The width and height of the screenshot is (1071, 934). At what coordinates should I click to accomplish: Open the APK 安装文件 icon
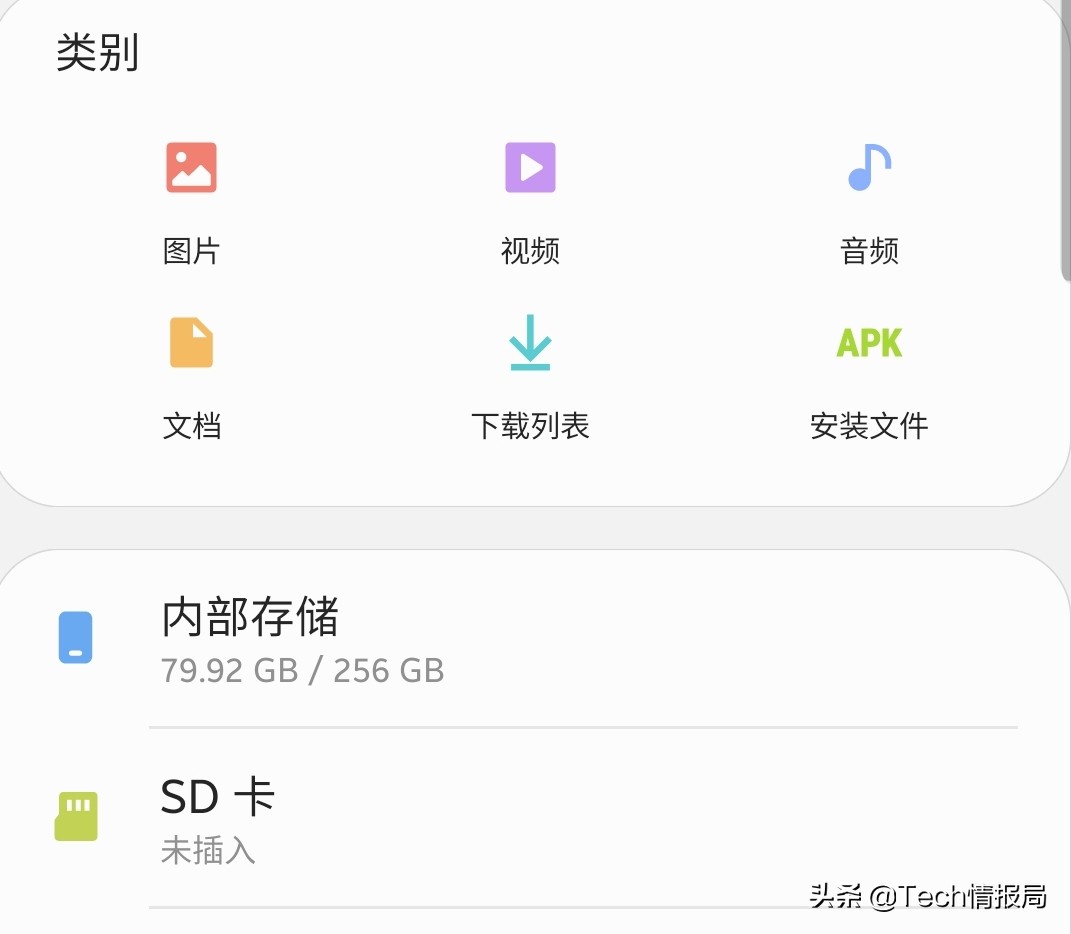(868, 342)
